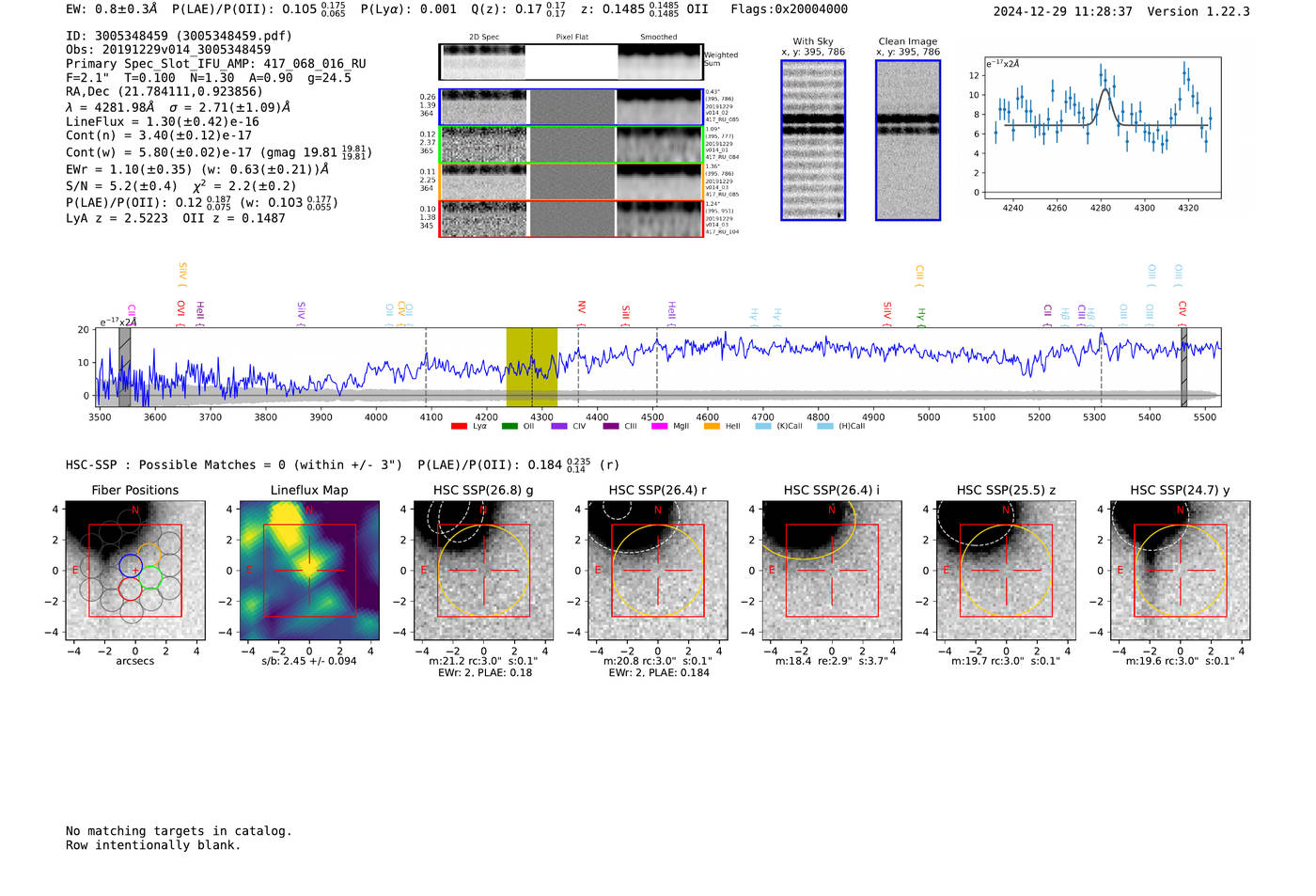Viewport: 1316px width, 896px height.
Task: Click 'Primary Spec_Slot_IFU_AMP: 417_068_016_RU' text
Action: (216, 64)
